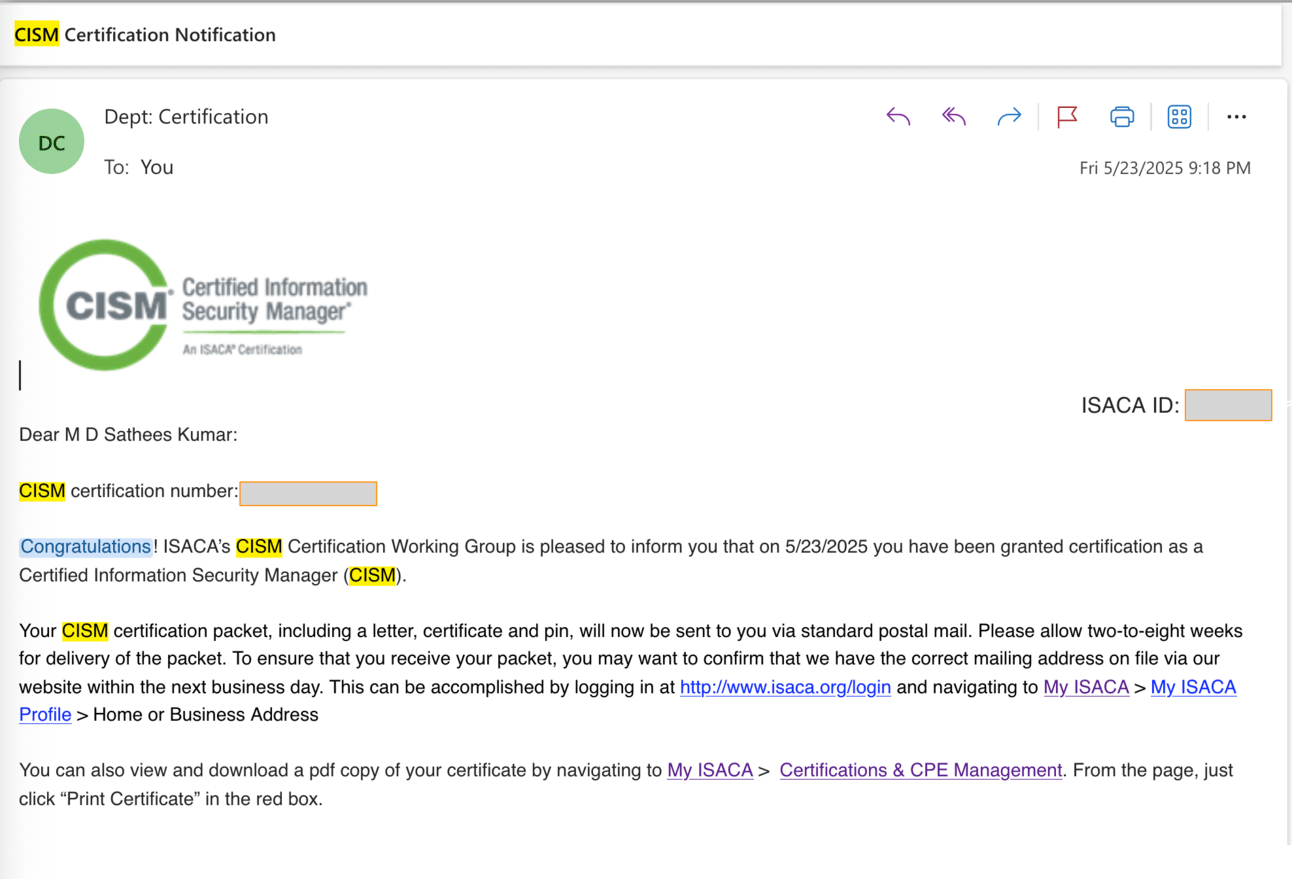Click the text Home or Business Address
This screenshot has height=879, width=1292.
(206, 715)
